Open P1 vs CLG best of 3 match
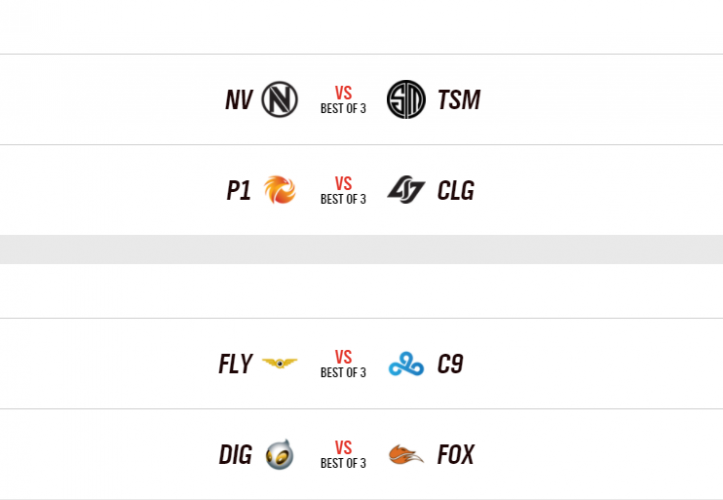The image size is (723, 500). tap(343, 190)
